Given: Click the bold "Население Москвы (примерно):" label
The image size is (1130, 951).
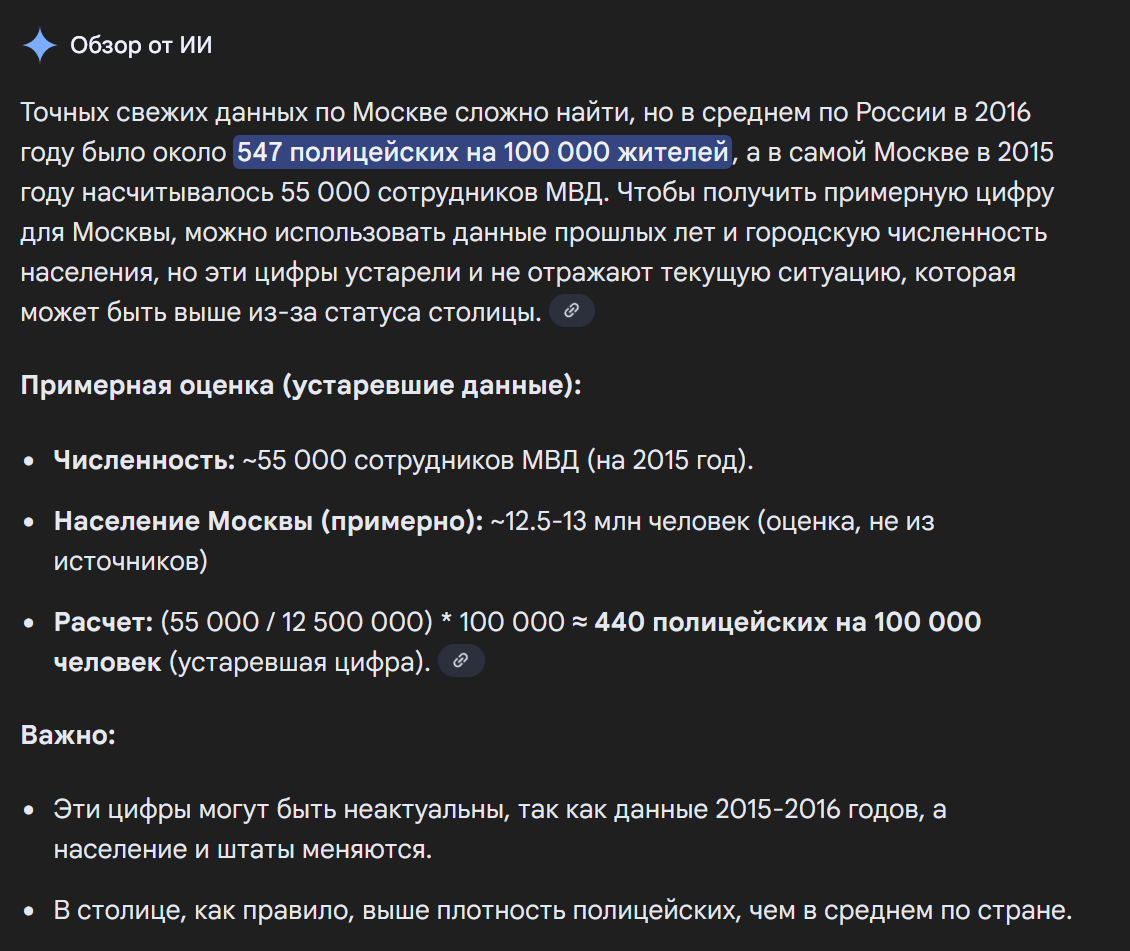Looking at the screenshot, I should (269, 521).
